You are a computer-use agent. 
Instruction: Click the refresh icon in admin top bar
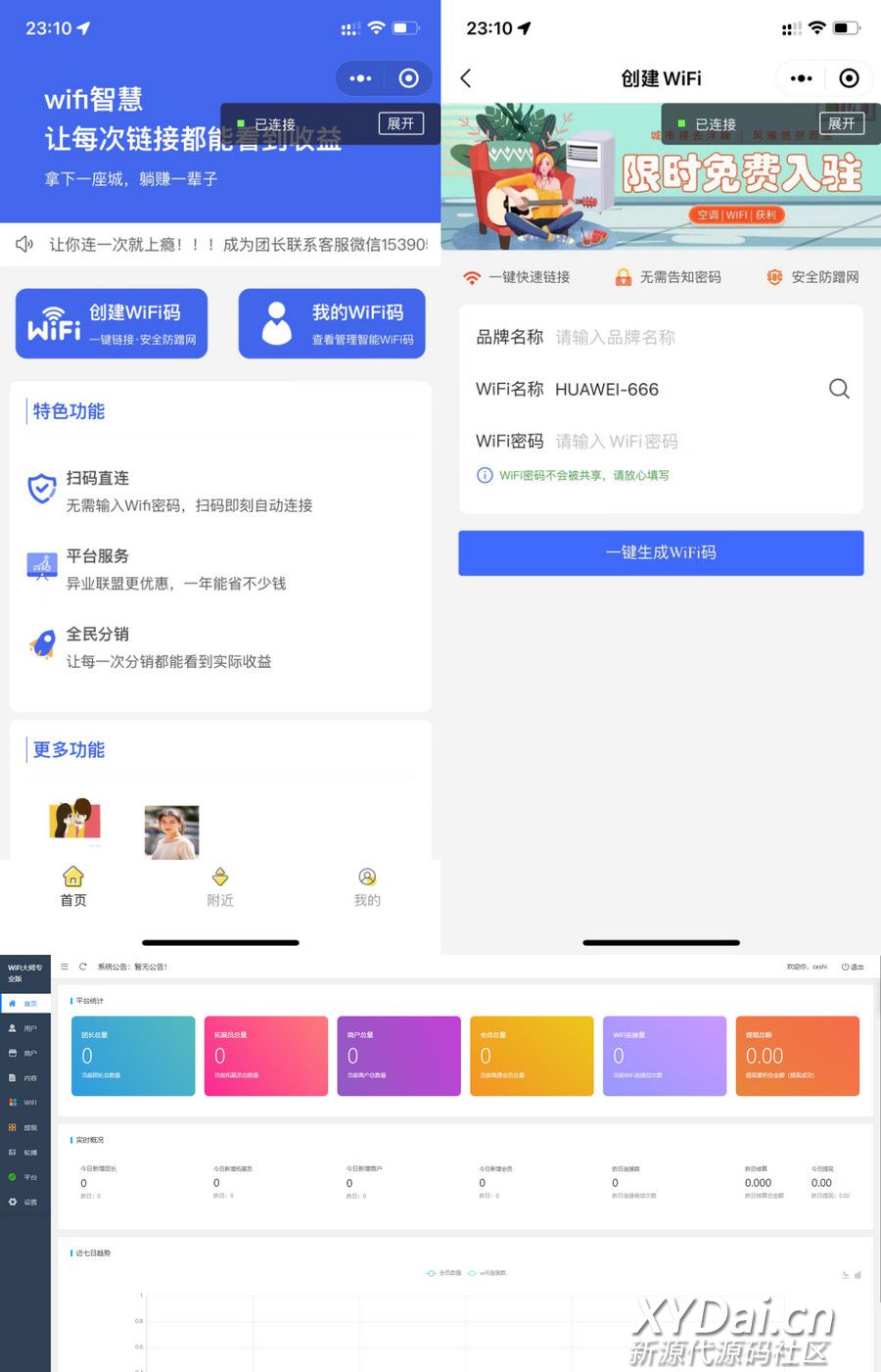83,967
